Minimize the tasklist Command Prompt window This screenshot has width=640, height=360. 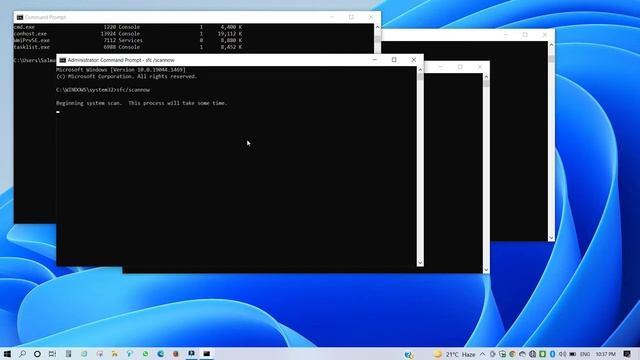click(x=332, y=17)
